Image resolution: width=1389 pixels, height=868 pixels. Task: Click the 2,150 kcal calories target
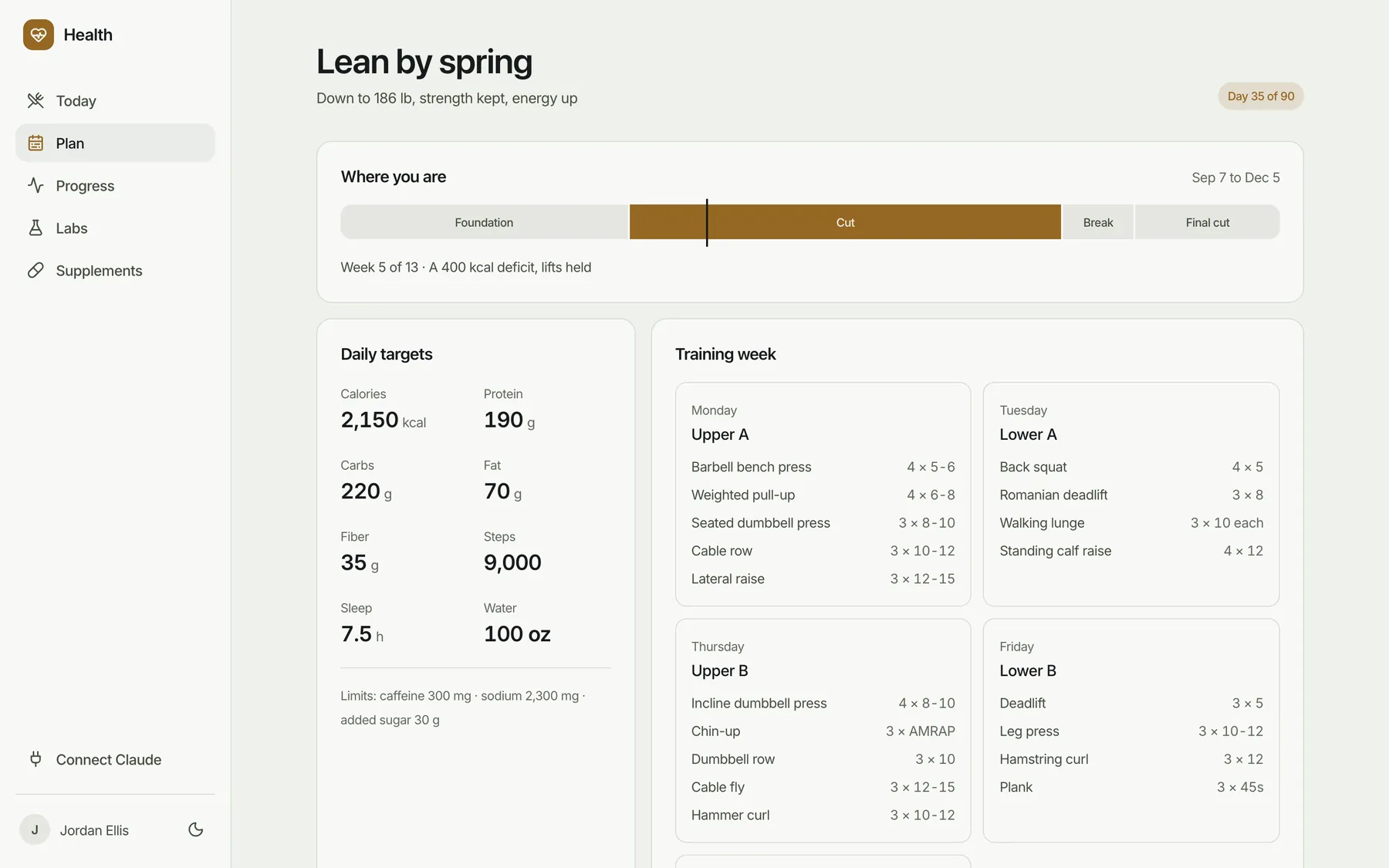[x=384, y=420]
